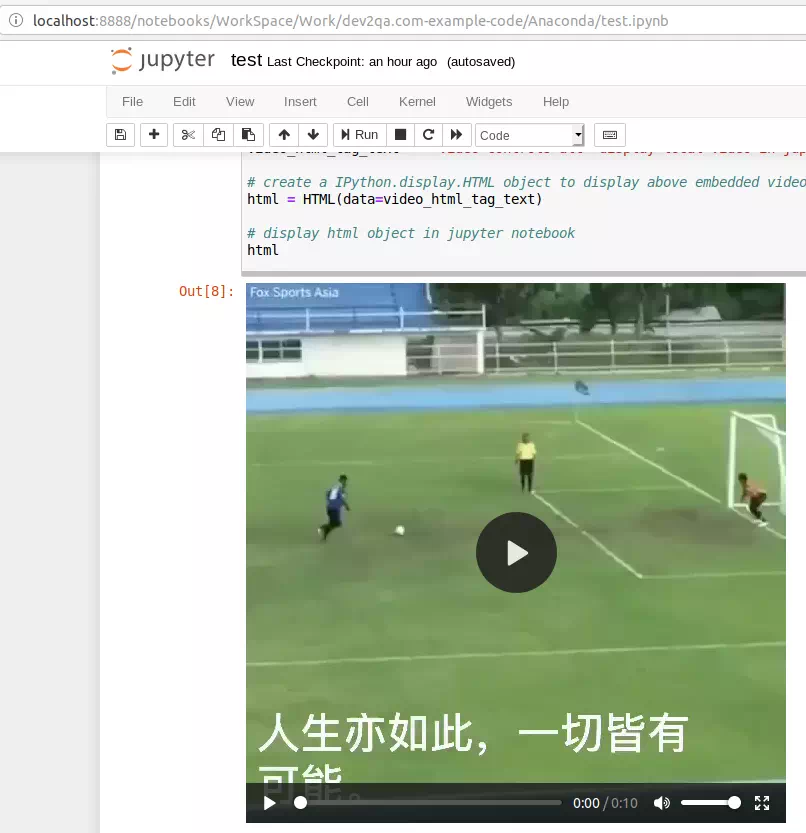
Task: Click the Last Checkpoint text
Action: click(x=352, y=62)
